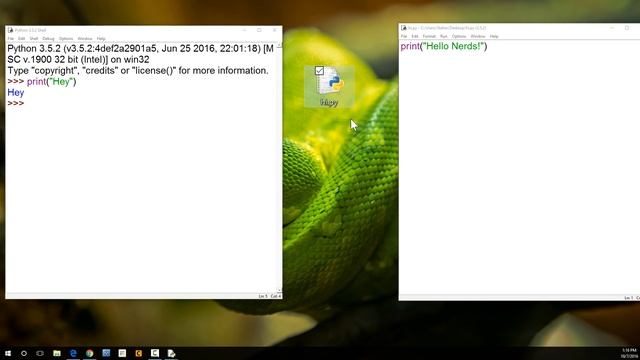The height and width of the screenshot is (360, 640).
Task: Open the orange C taskbar icon
Action: (x=139, y=353)
